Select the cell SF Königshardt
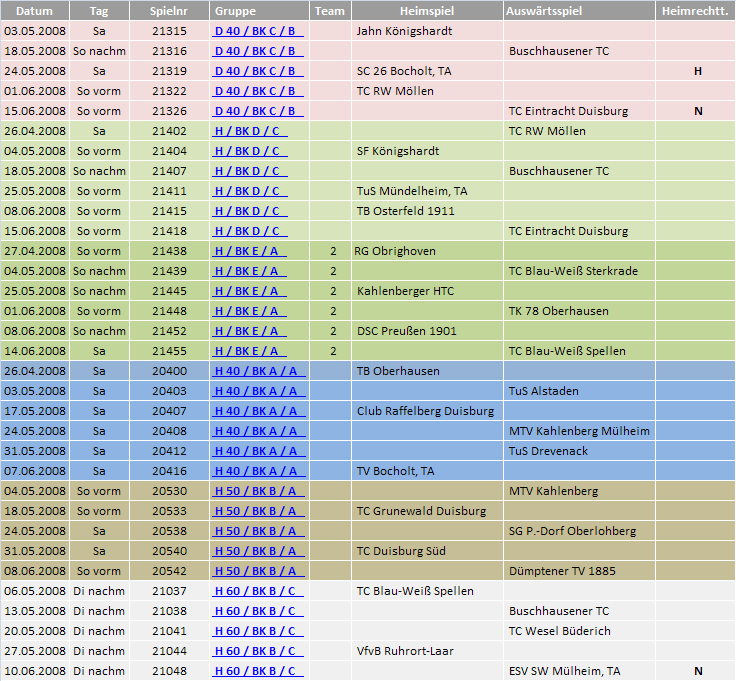Screen dimensions: 736x681 click(427, 151)
